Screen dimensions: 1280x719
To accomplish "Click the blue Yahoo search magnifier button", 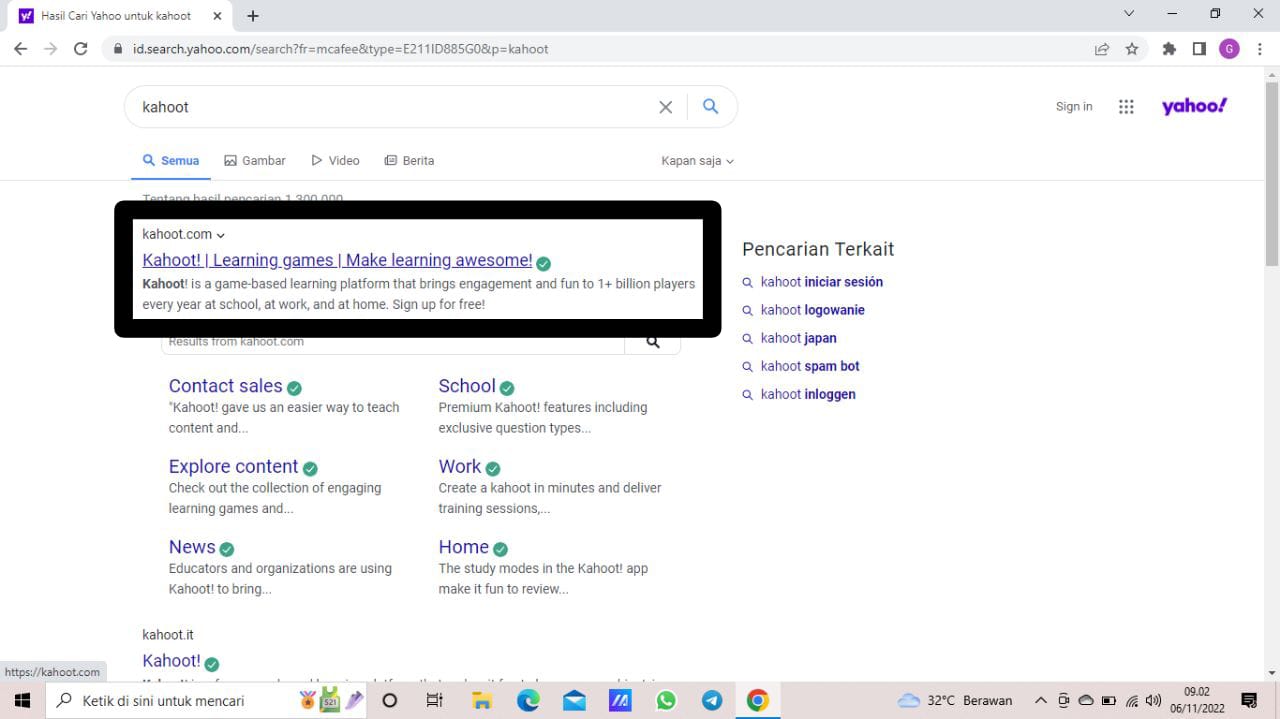I will pos(710,106).
